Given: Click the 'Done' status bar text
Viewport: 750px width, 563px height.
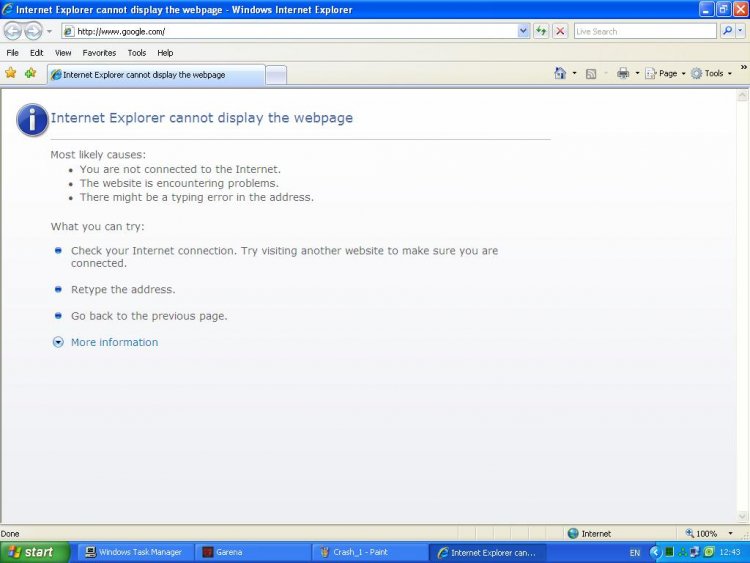Looking at the screenshot, I should pyautogui.click(x=10, y=533).
